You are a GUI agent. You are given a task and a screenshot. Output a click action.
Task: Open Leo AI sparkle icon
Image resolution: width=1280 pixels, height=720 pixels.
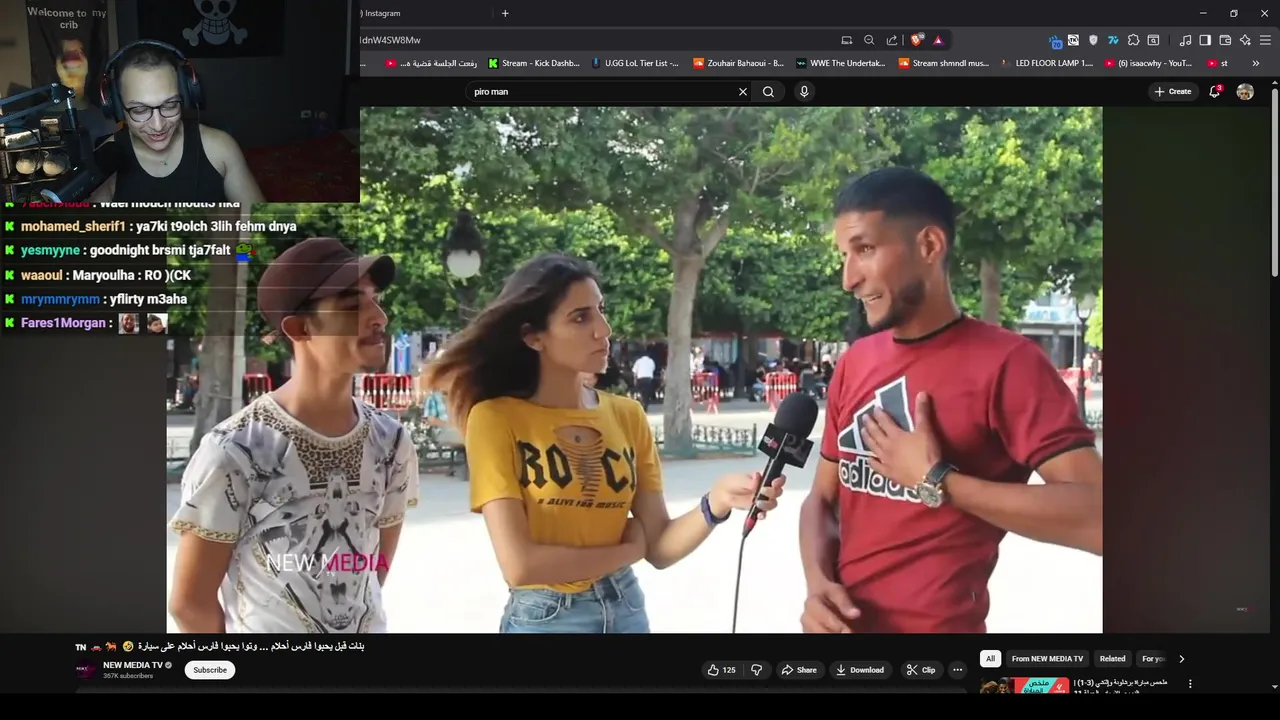point(1245,40)
